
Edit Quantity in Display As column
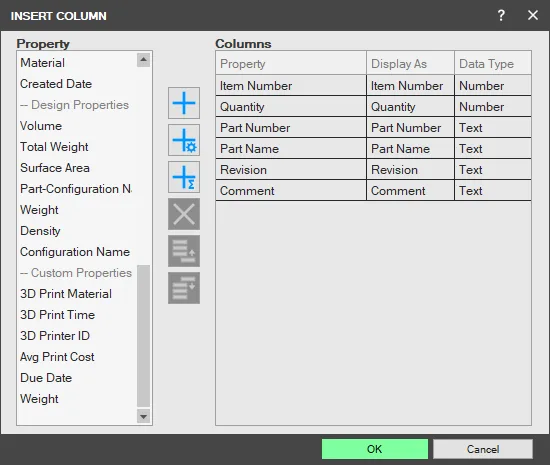(x=410, y=107)
